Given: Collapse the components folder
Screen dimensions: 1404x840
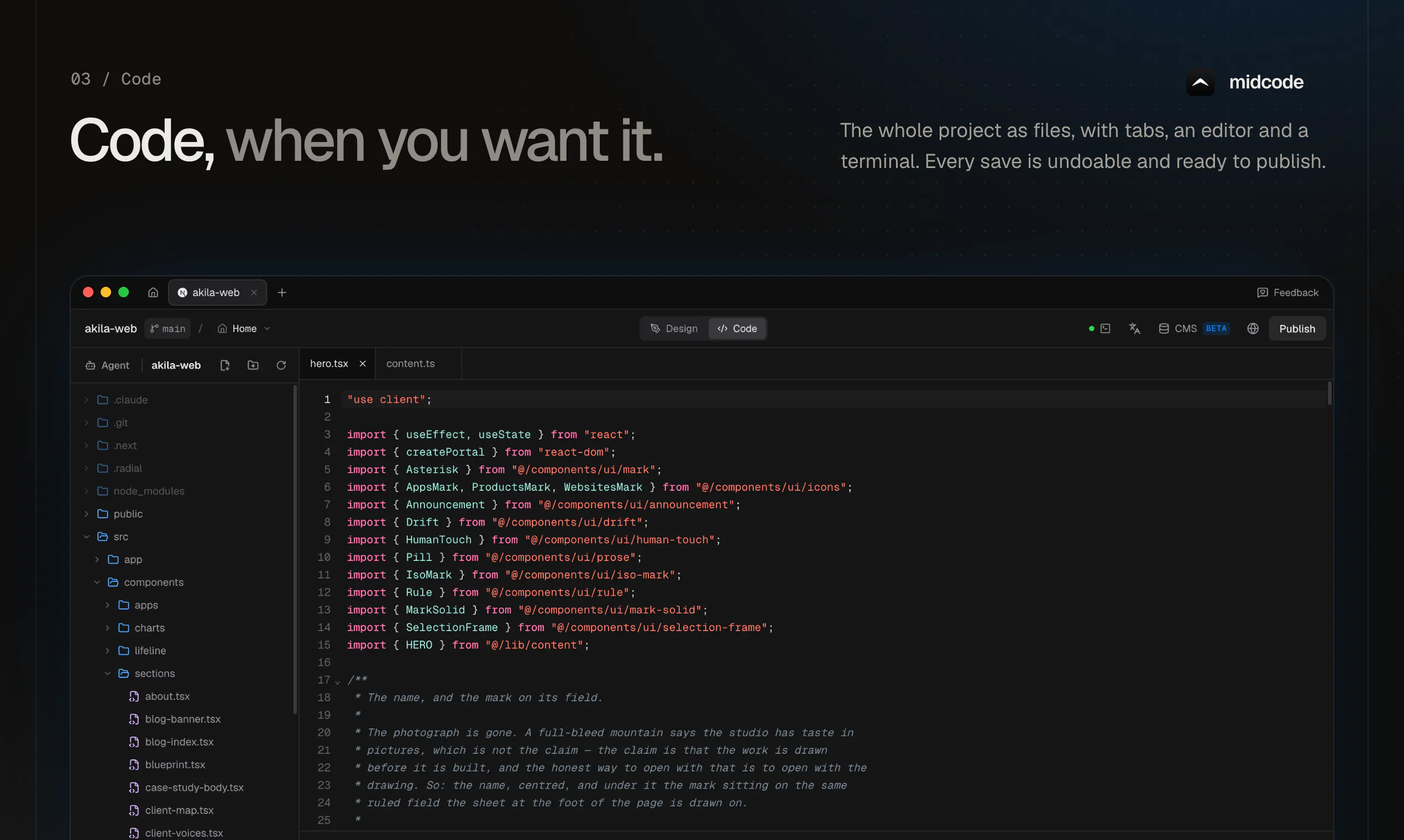Looking at the screenshot, I should point(182,582).
